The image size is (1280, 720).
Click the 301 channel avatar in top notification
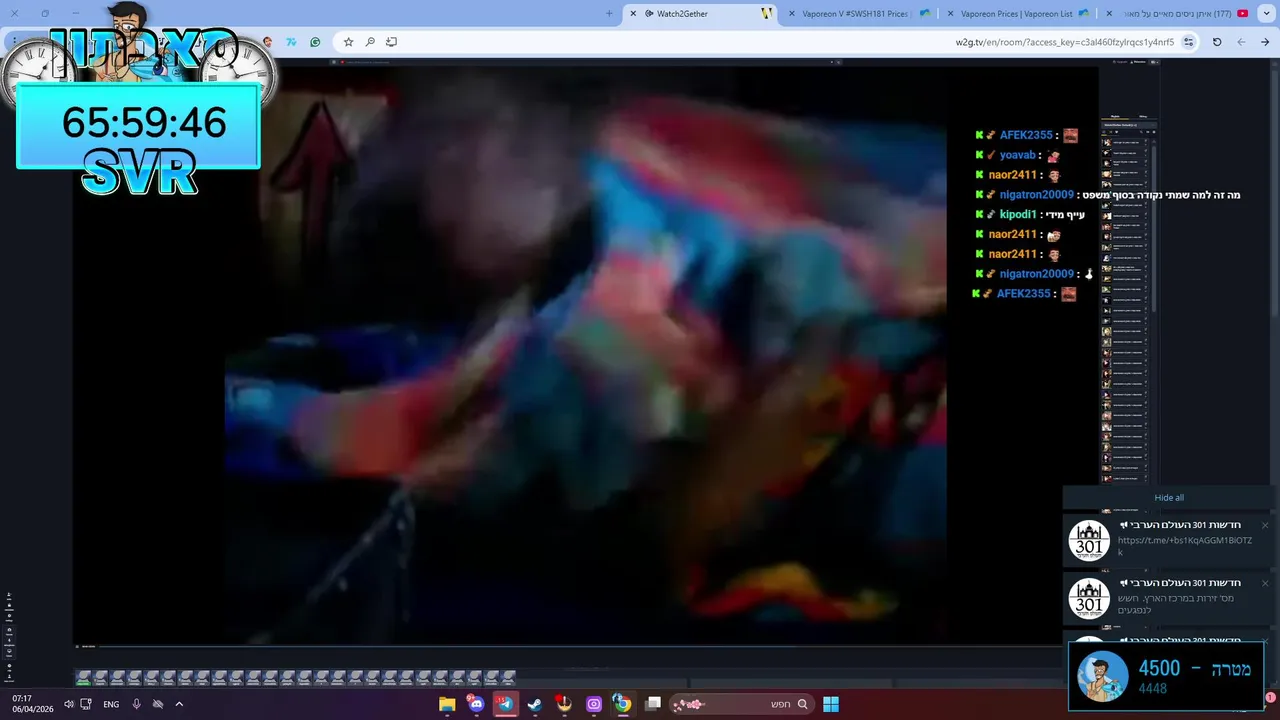1089,541
